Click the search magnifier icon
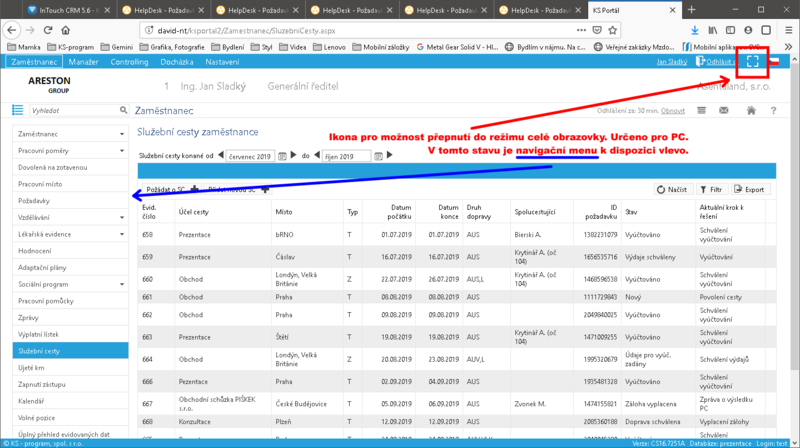The image size is (800, 448). click(x=123, y=110)
